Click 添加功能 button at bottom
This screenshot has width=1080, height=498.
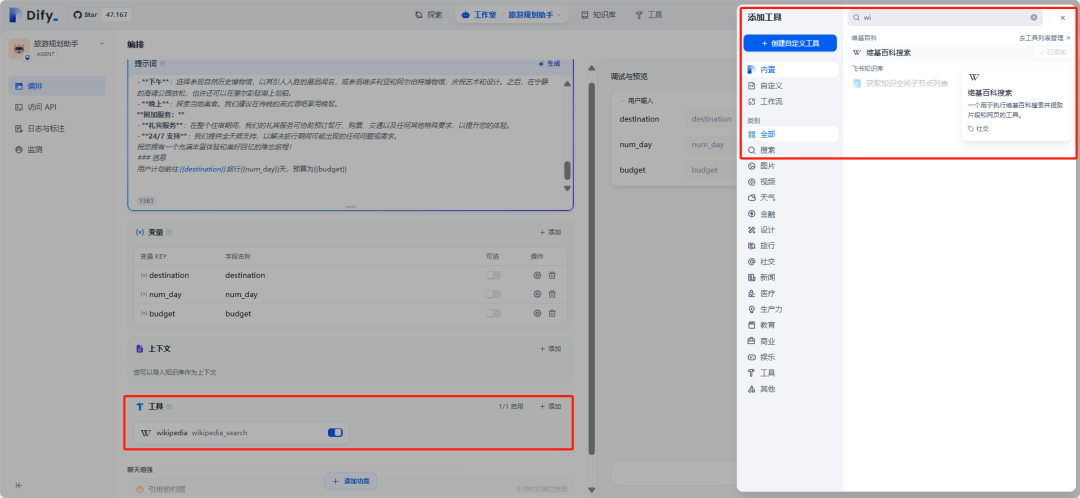(351, 481)
